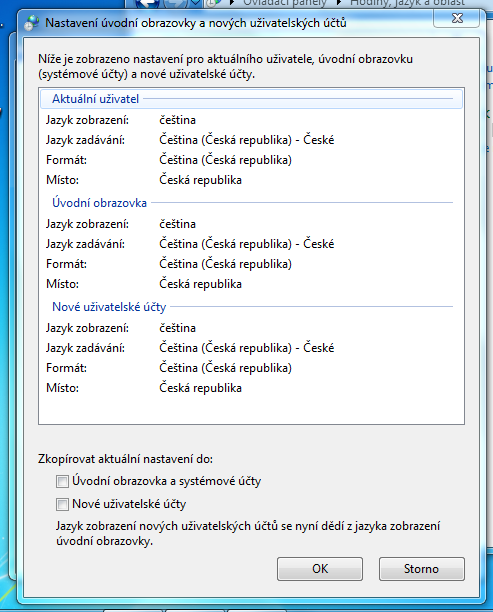Open the Ovládací panely breadcrumb item

tap(285, 3)
